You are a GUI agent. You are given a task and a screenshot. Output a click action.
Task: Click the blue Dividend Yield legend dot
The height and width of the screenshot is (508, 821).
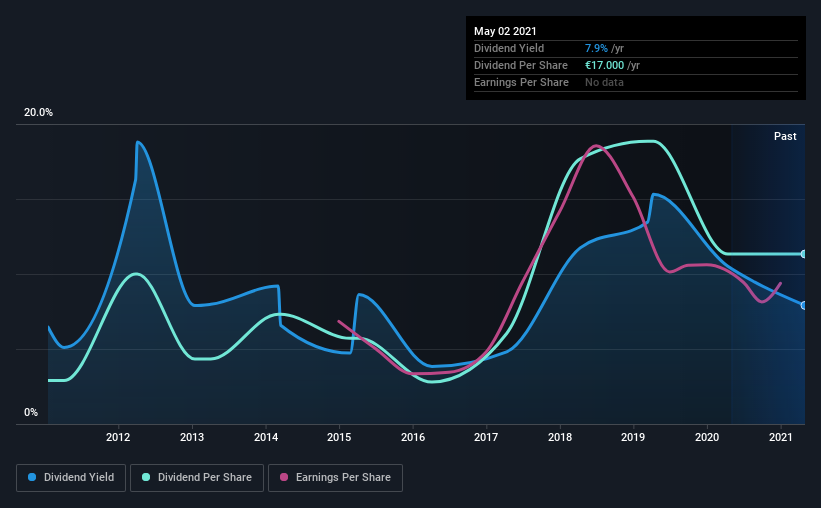(x=32, y=477)
